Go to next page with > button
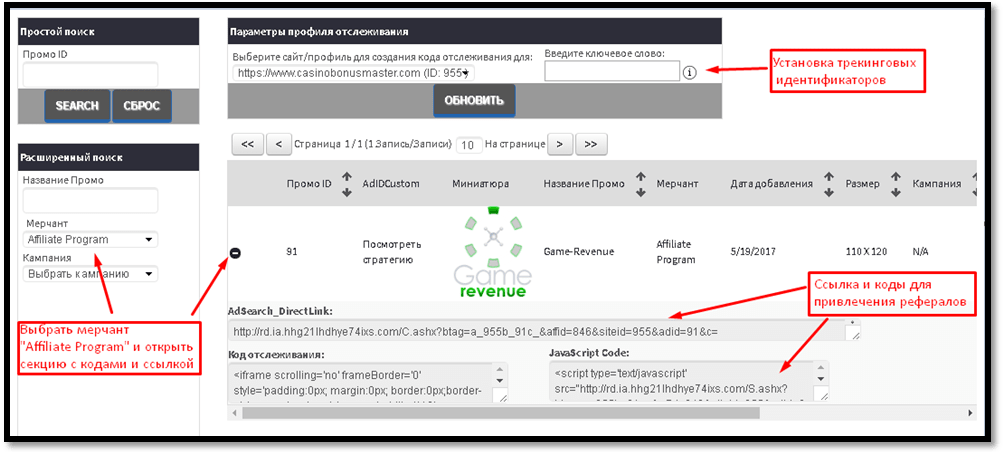 tap(560, 144)
